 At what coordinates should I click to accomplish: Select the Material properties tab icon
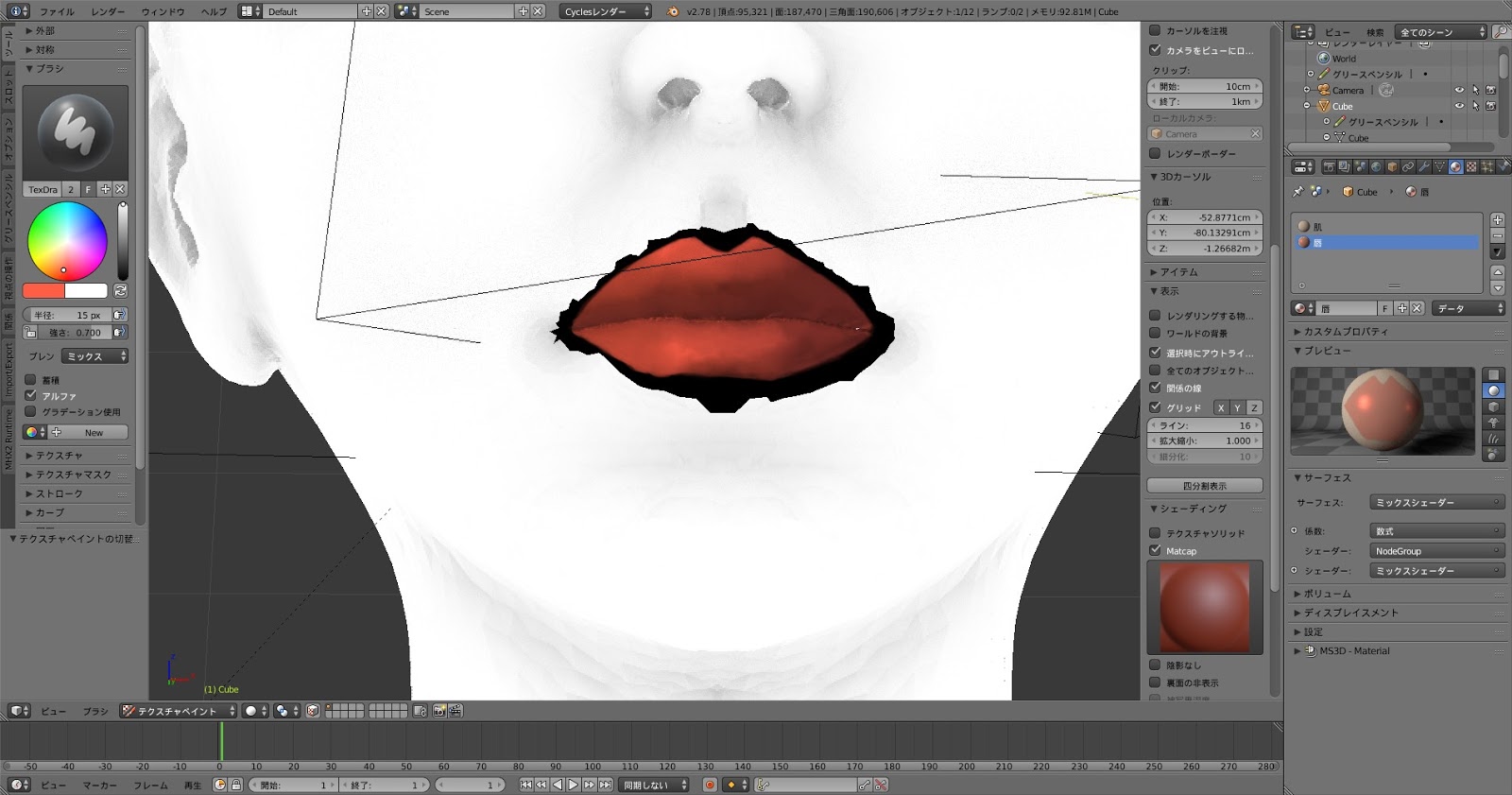click(x=1455, y=167)
